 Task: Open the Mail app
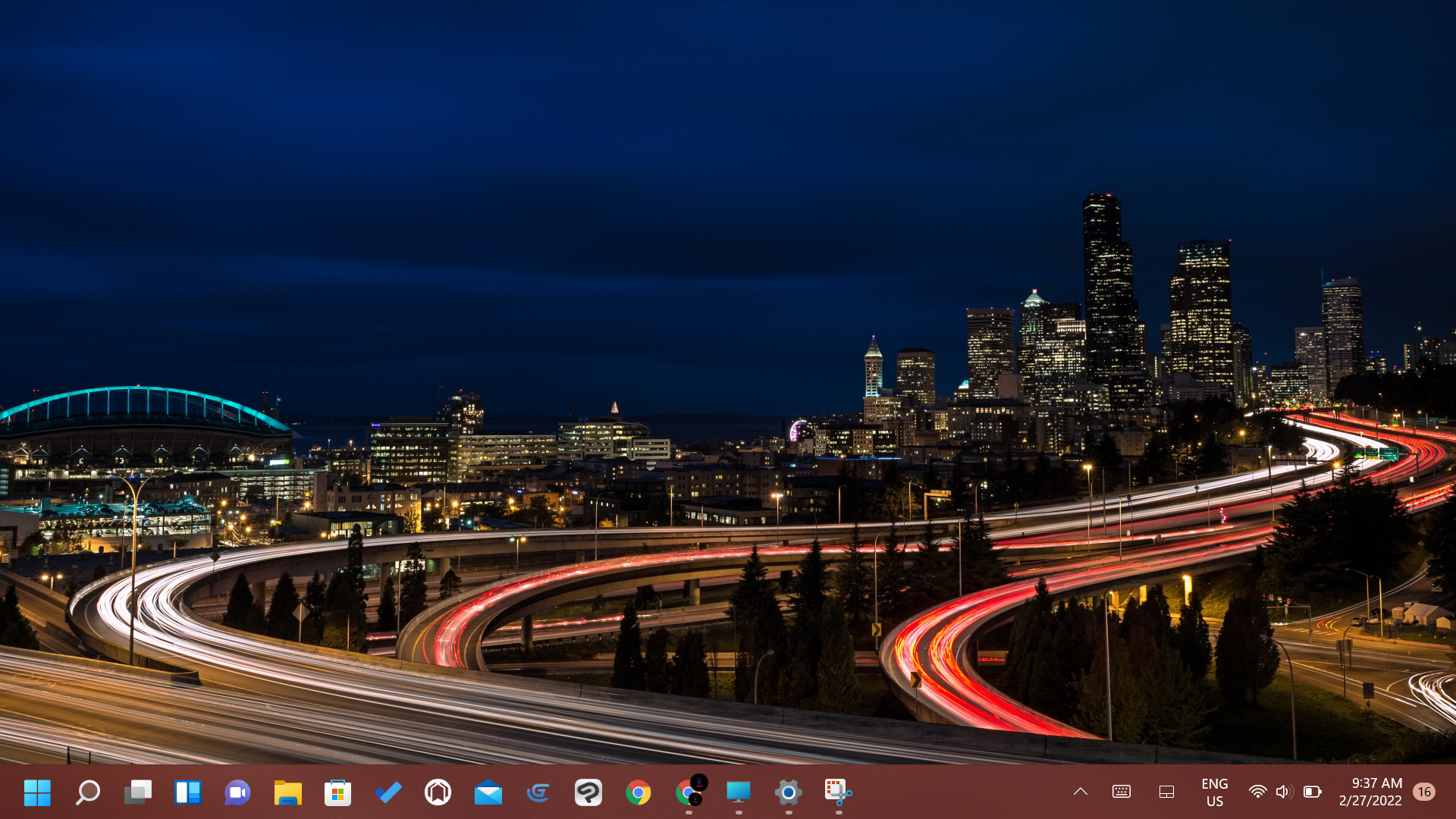pos(488,792)
